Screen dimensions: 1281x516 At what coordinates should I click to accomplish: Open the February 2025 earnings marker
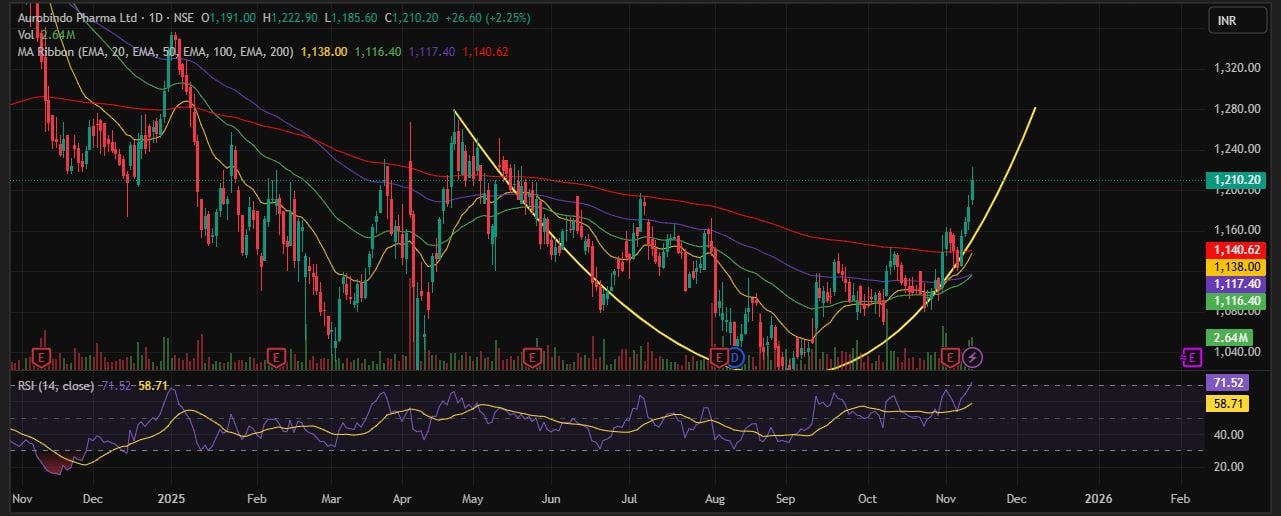point(277,356)
